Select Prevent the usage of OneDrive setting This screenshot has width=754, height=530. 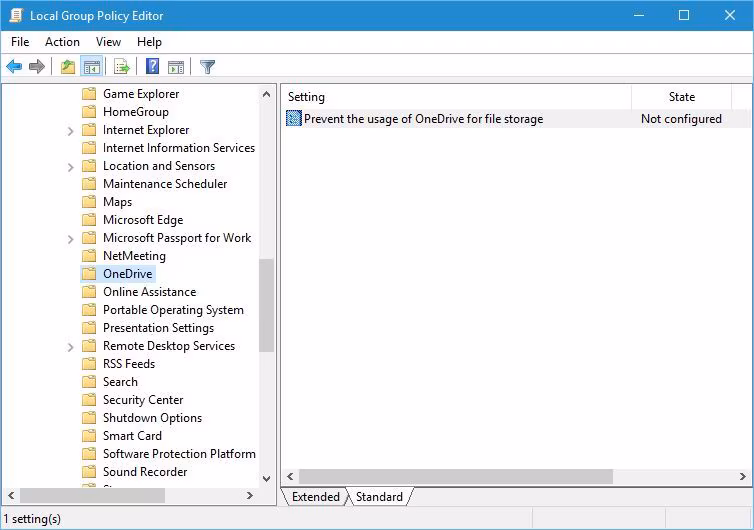click(x=423, y=118)
